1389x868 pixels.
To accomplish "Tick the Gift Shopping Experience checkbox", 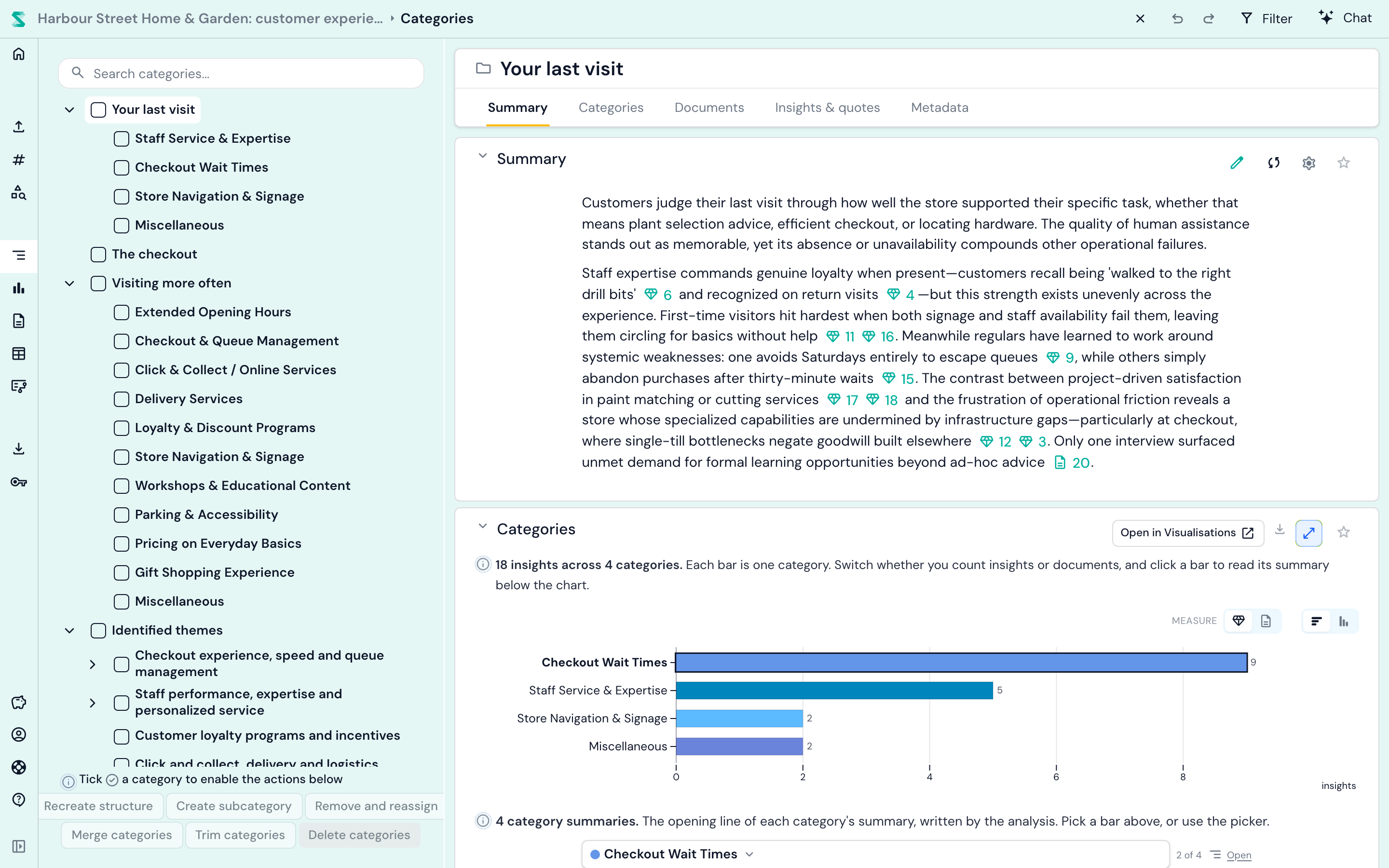I will click(121, 573).
